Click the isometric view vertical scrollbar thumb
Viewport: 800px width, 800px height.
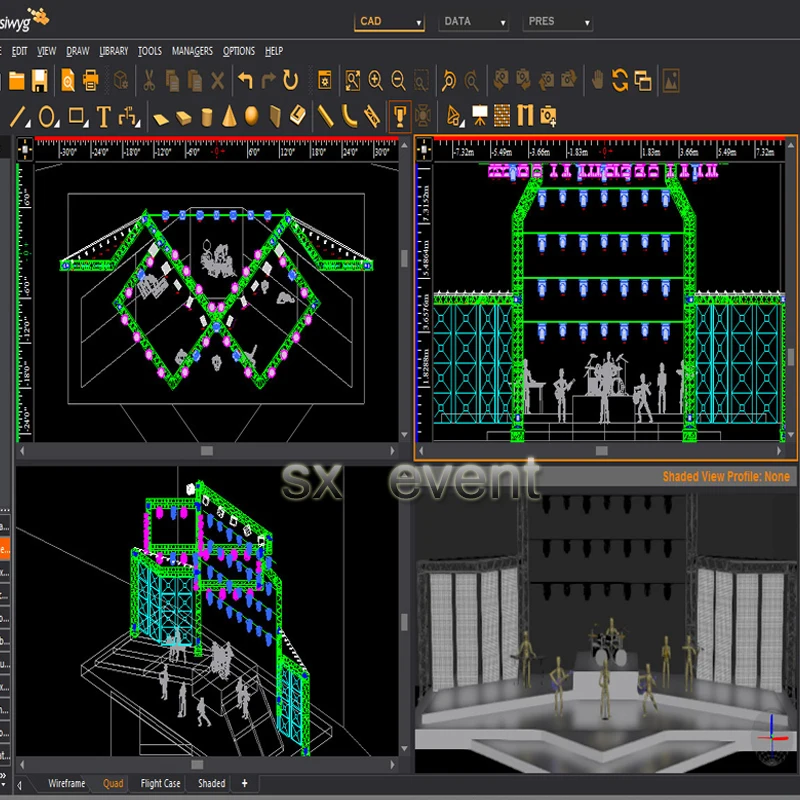tap(404, 622)
